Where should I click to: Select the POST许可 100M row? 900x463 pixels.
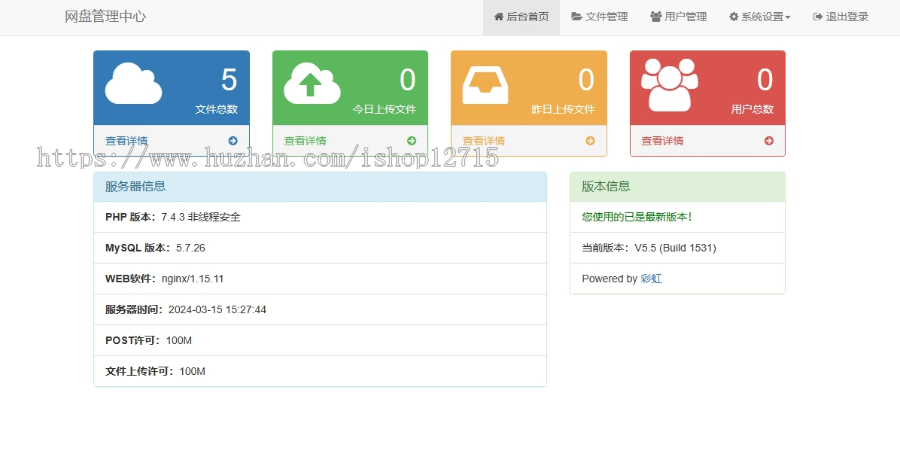coord(320,340)
